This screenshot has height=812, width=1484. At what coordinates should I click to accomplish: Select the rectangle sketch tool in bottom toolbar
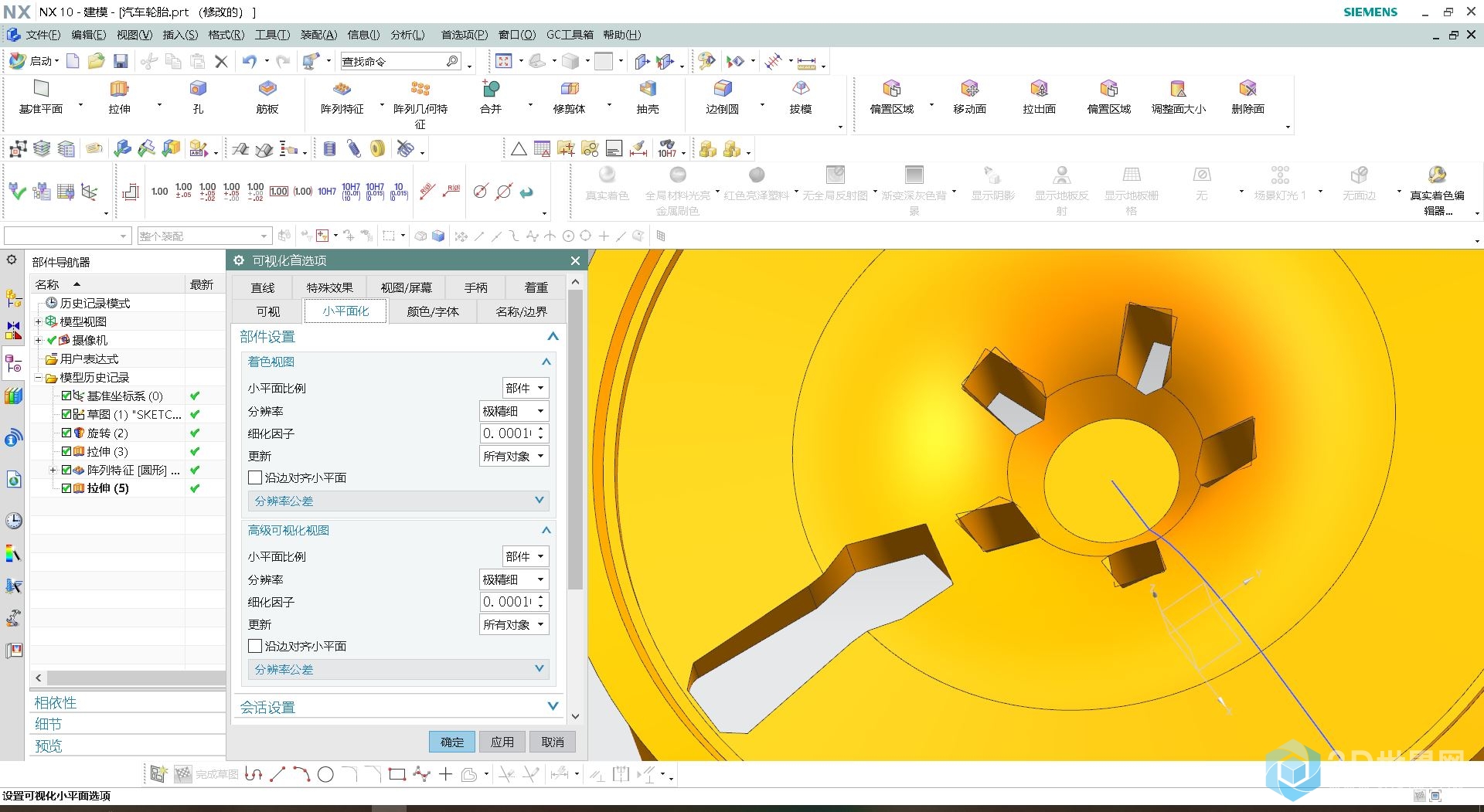(x=397, y=774)
